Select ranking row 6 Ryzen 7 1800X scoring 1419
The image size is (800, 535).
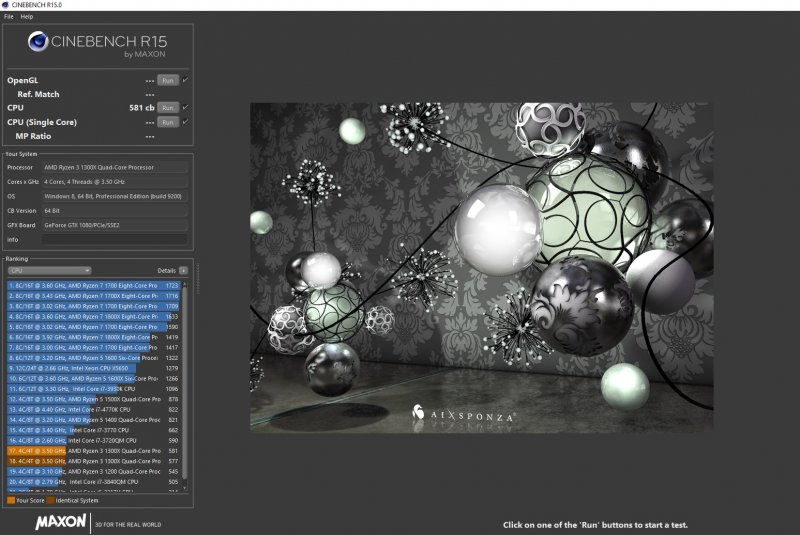pos(93,337)
